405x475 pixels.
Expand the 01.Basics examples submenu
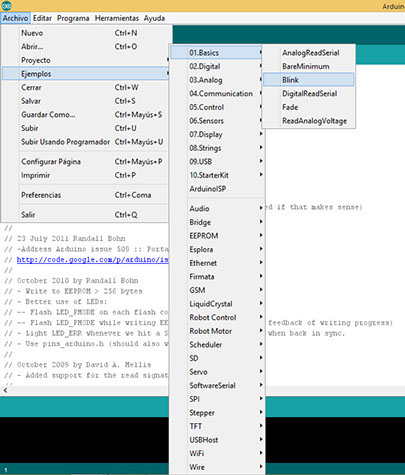pyautogui.click(x=217, y=53)
